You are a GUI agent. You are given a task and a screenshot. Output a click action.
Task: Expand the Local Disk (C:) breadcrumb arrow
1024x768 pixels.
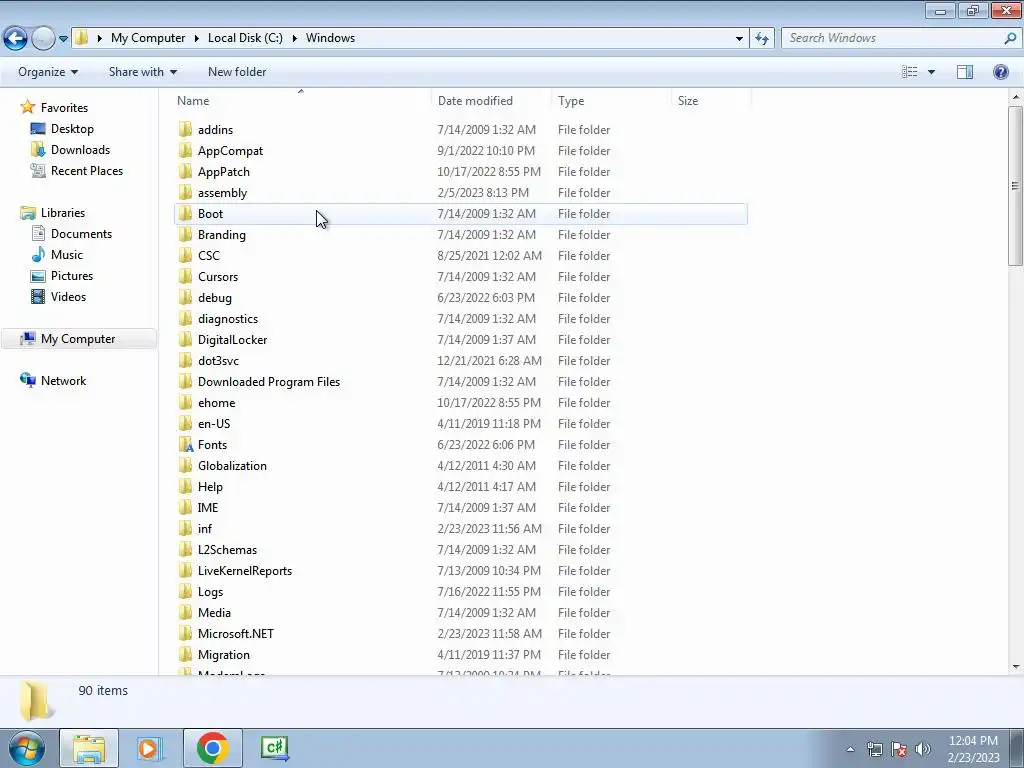pos(295,39)
